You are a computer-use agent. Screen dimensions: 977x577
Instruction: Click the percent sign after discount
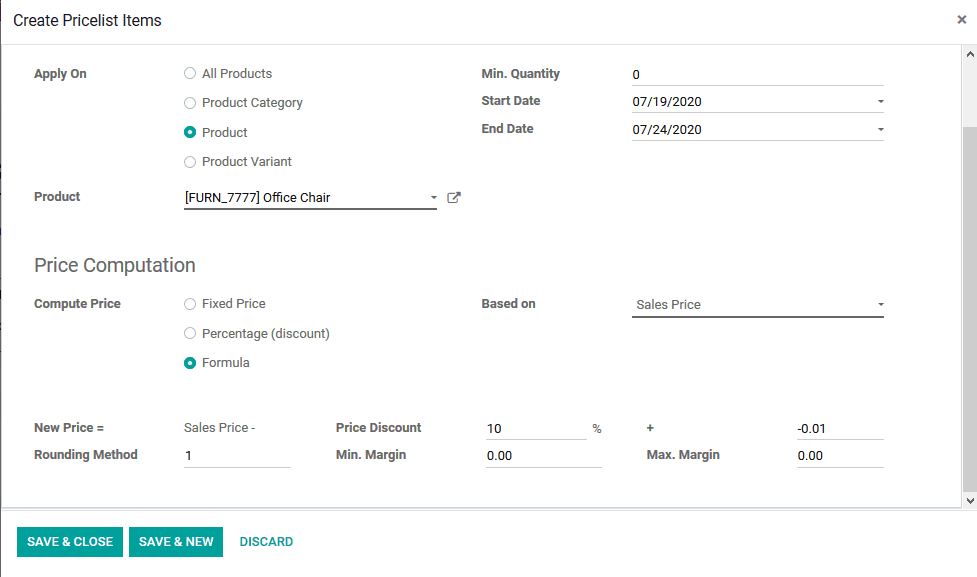click(x=597, y=429)
